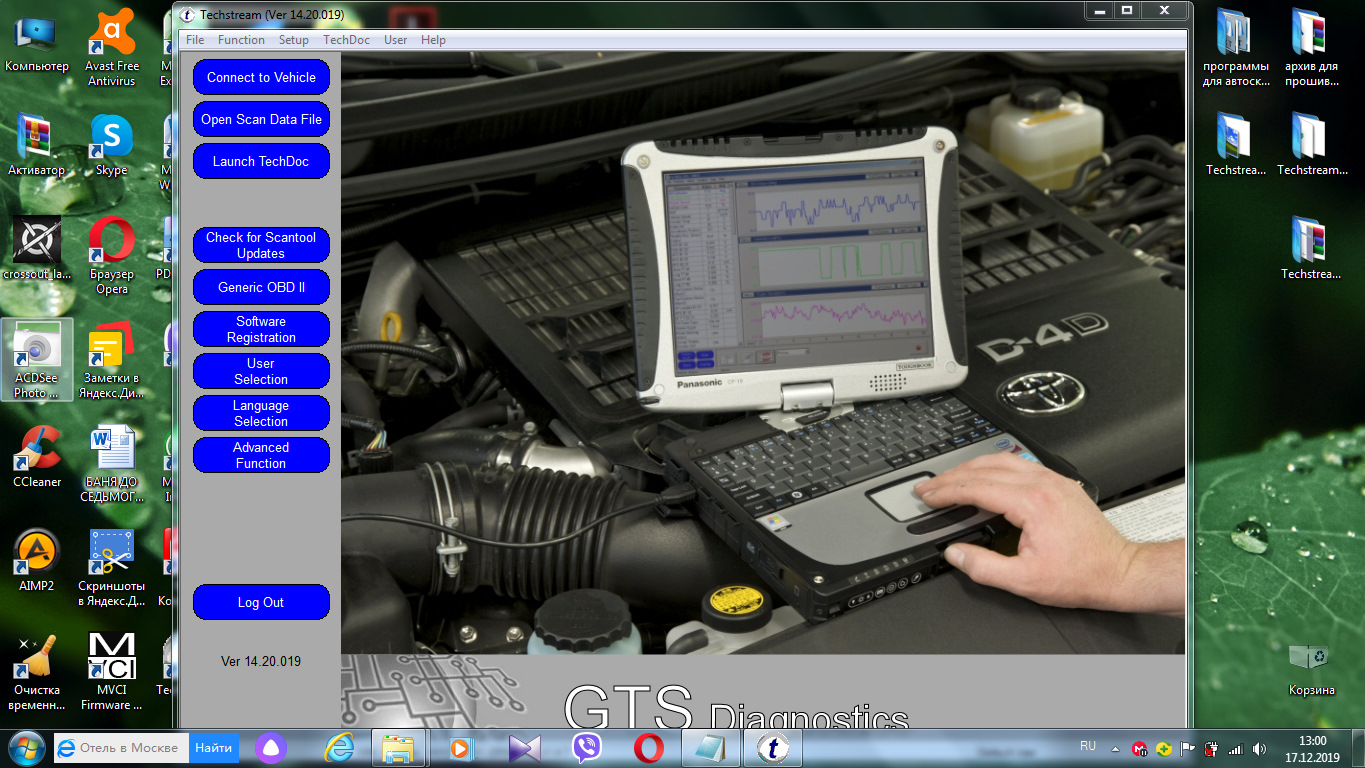Click the Techstream window title bar icon
This screenshot has width=1365, height=768.
pyautogui.click(x=186, y=14)
